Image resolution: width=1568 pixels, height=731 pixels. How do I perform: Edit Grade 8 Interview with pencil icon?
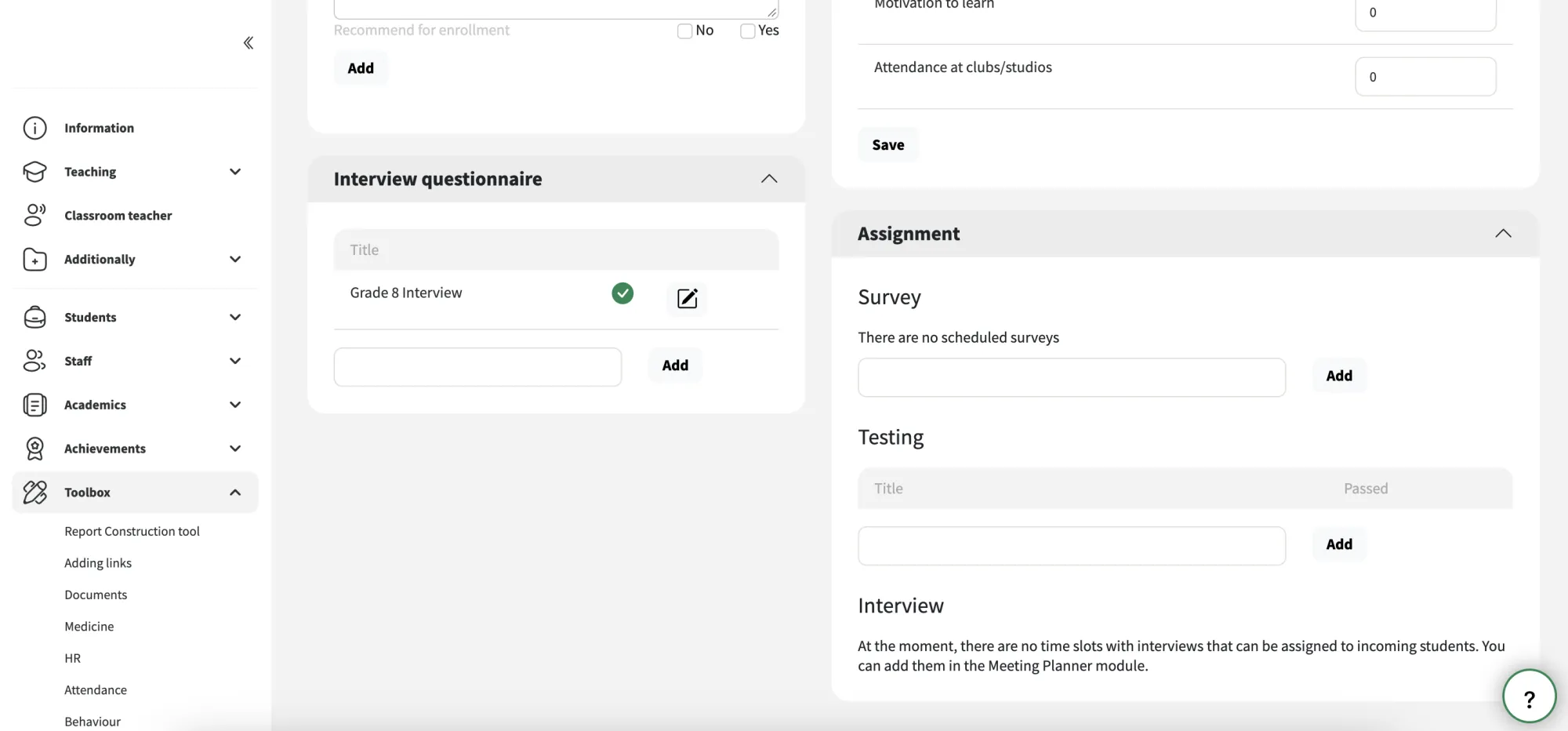tap(687, 299)
